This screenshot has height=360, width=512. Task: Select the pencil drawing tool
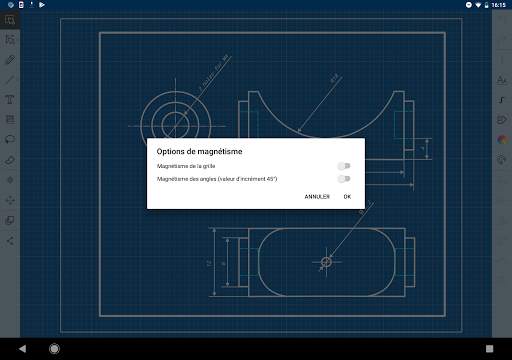pos(10,60)
